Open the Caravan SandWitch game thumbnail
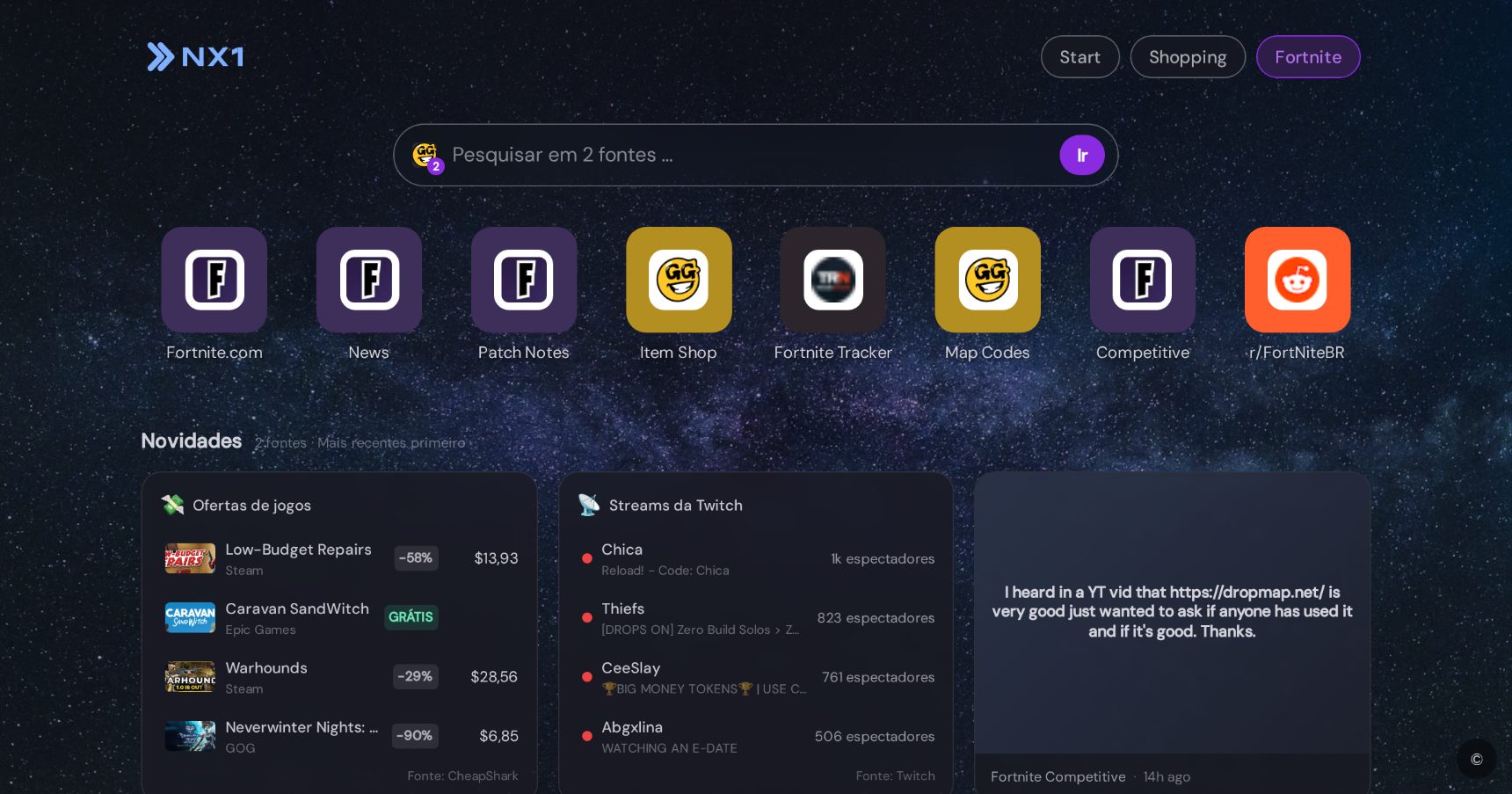Viewport: 1512px width, 794px height. pos(190,617)
